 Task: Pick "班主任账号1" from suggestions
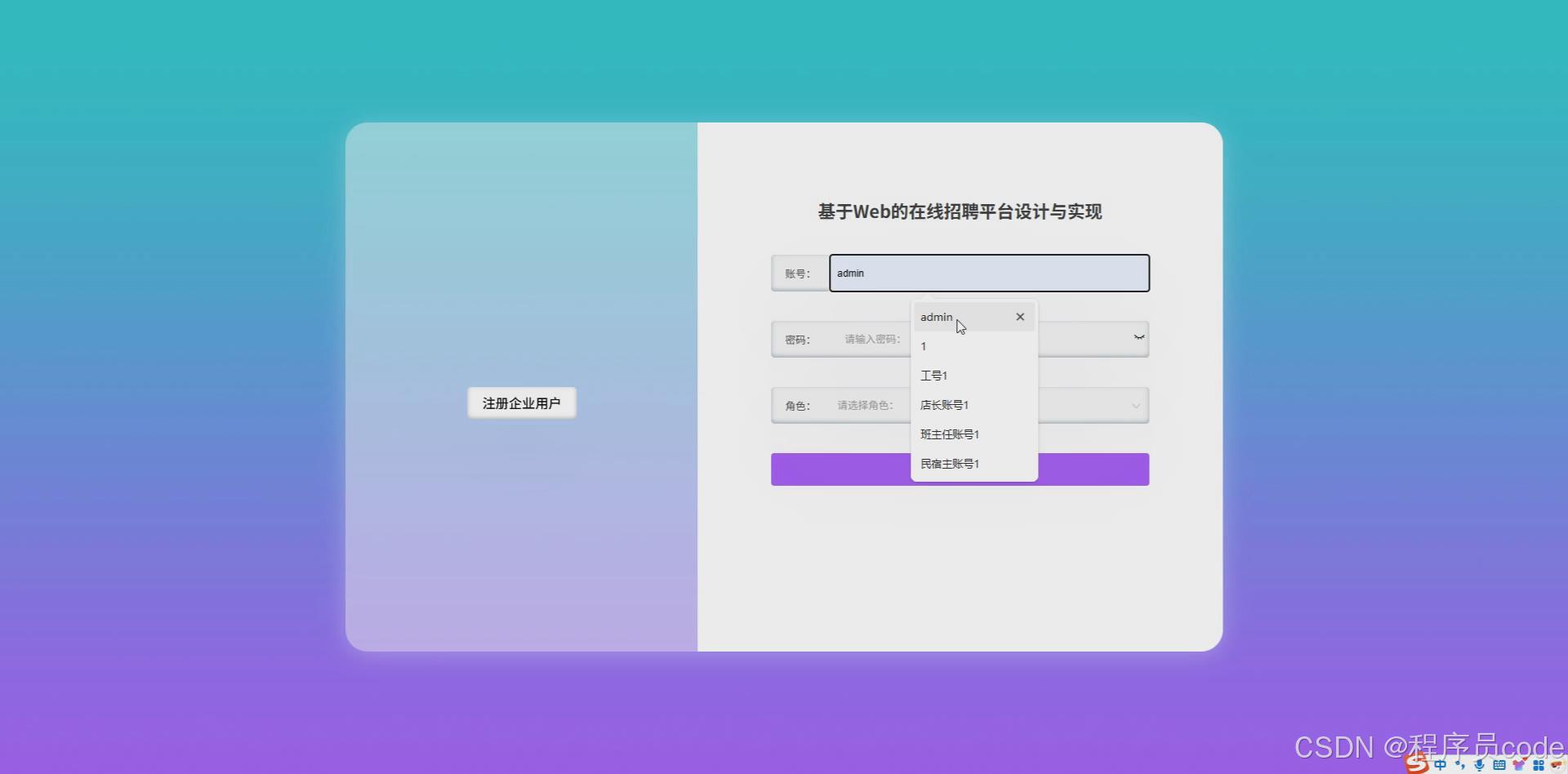(x=949, y=434)
